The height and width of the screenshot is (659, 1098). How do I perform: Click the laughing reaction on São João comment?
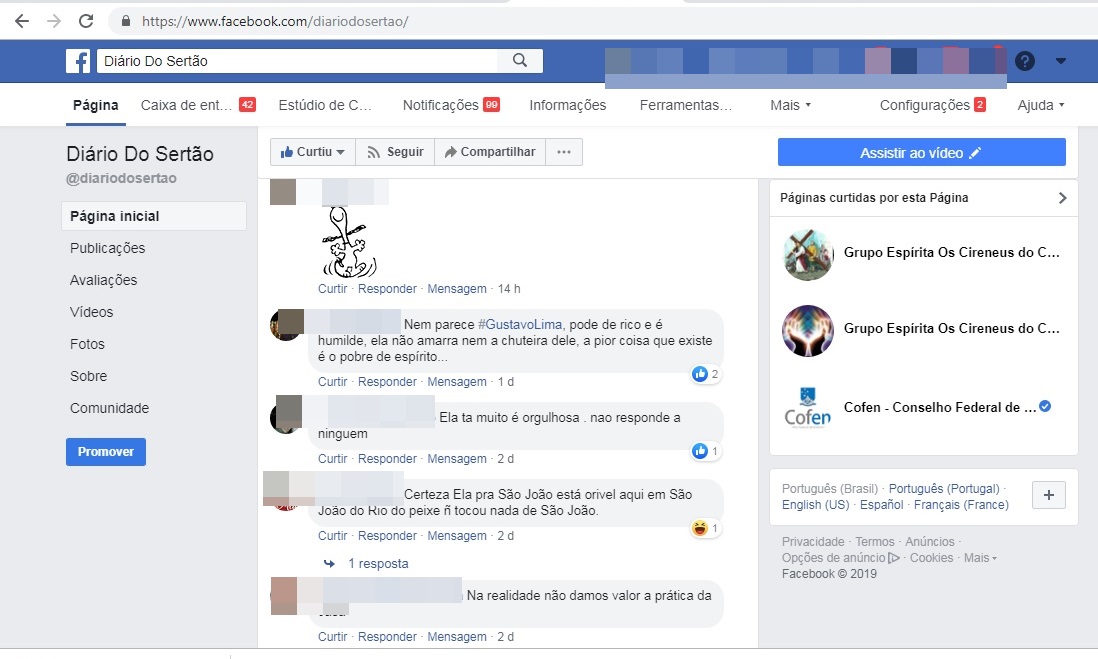(699, 528)
